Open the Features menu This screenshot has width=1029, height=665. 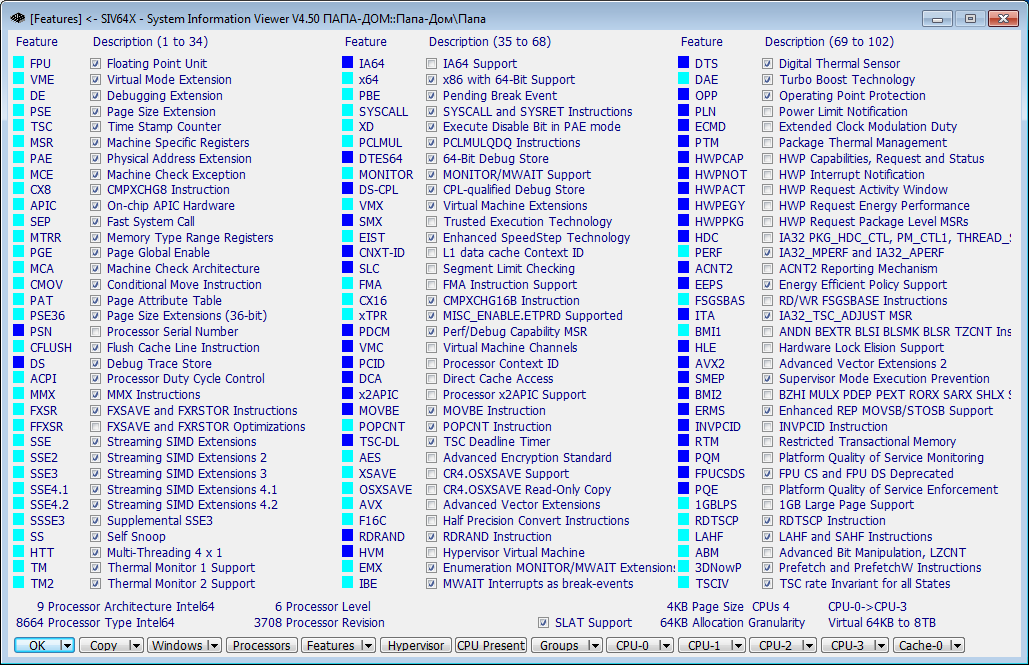click(x=338, y=645)
